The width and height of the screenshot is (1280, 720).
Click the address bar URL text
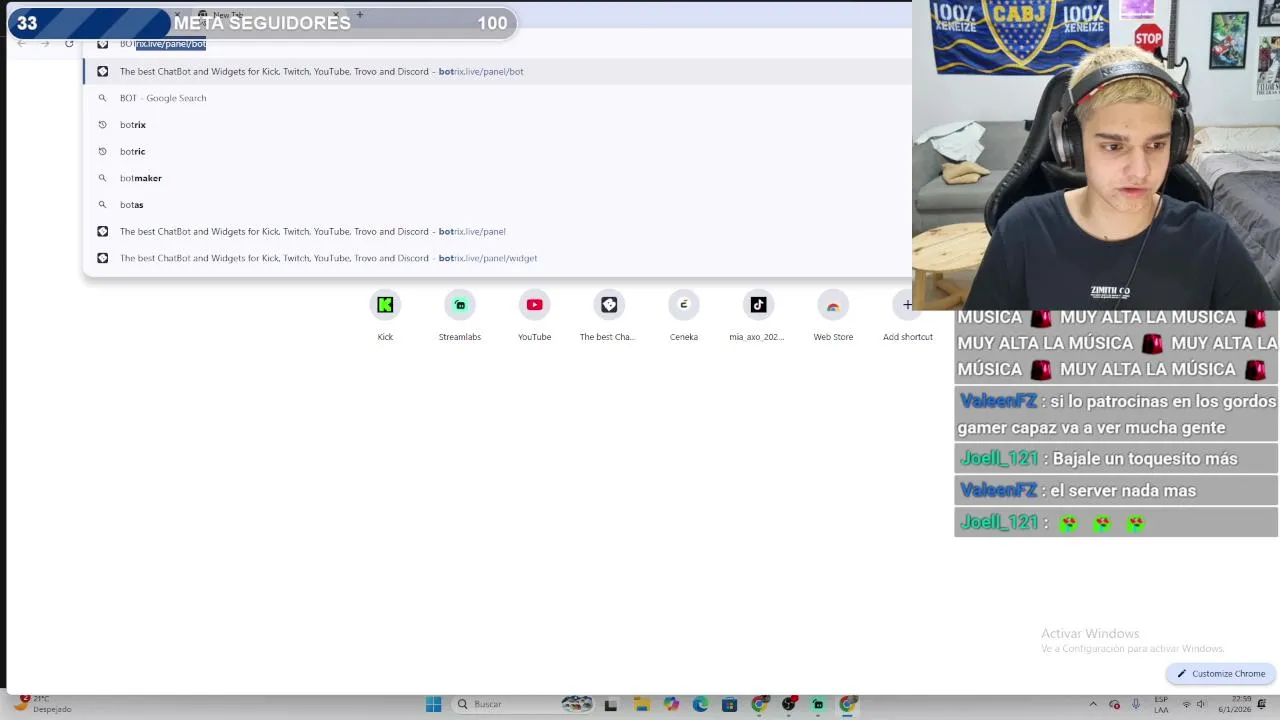pyautogui.click(x=163, y=44)
